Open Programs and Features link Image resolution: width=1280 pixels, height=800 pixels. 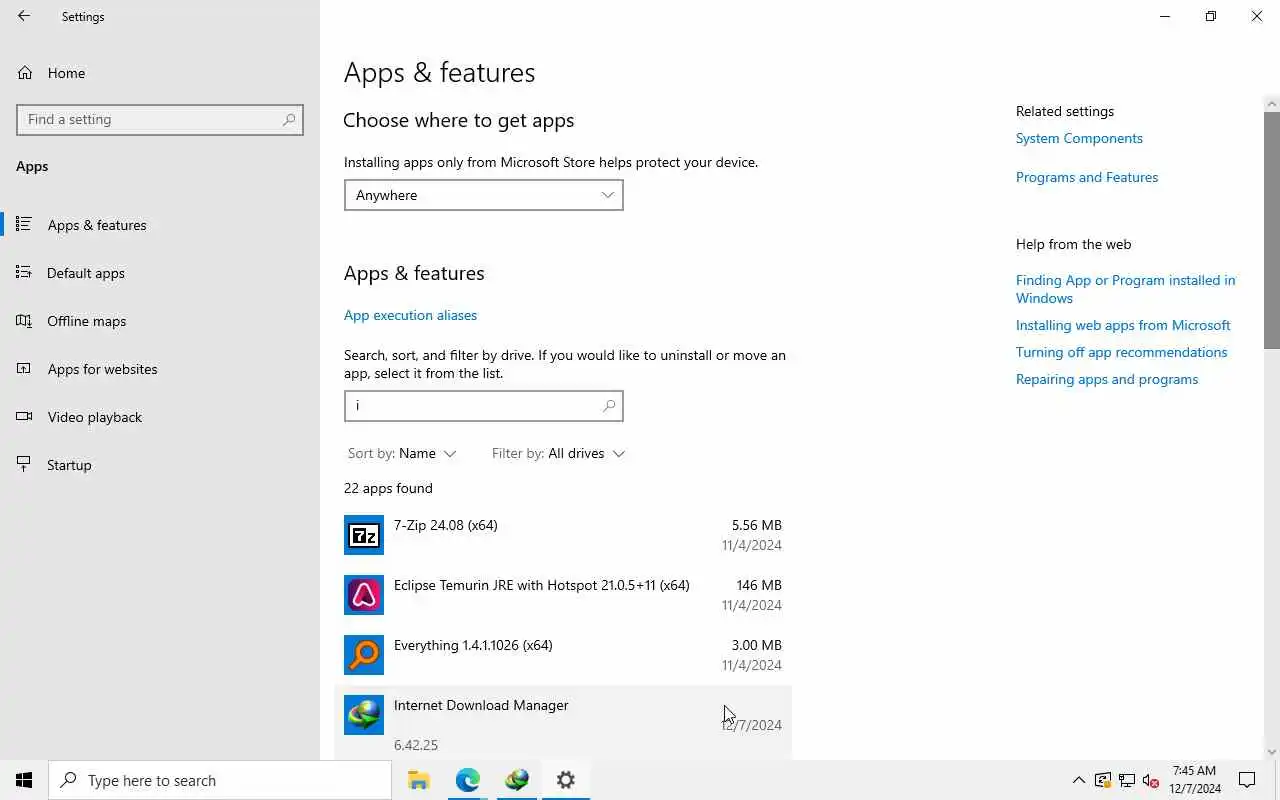click(1087, 177)
